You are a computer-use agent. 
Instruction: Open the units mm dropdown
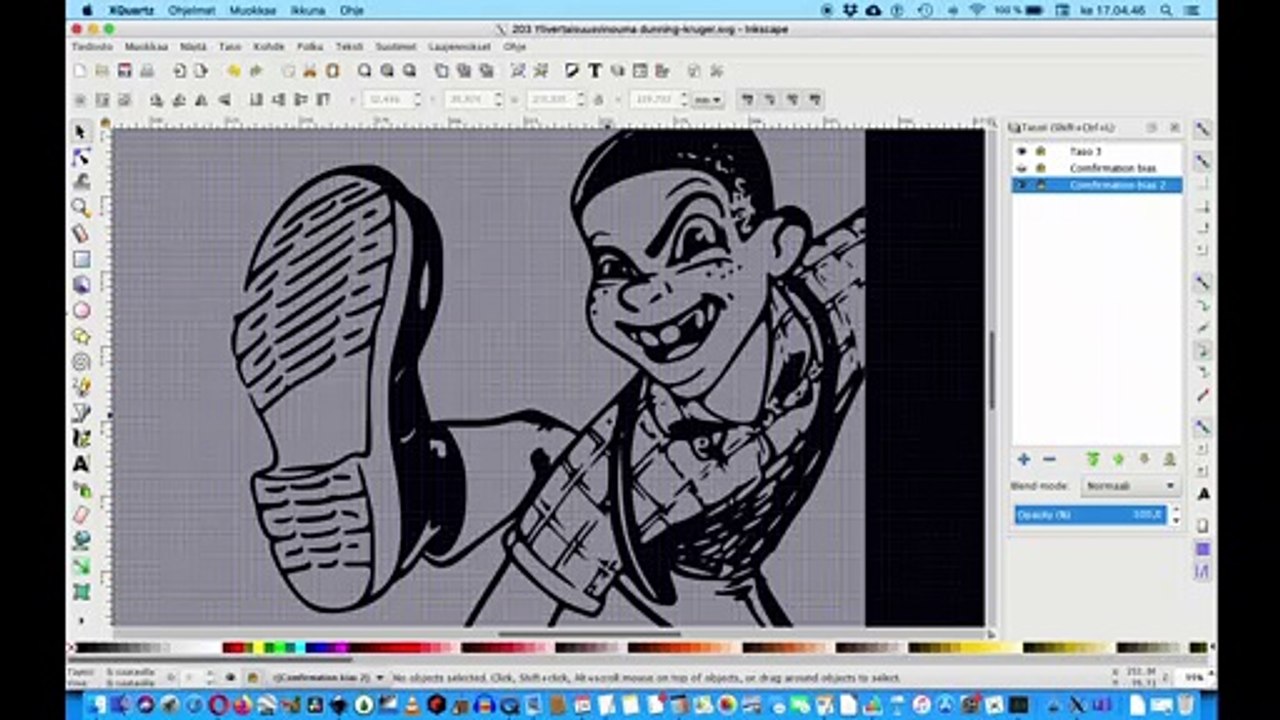point(708,100)
